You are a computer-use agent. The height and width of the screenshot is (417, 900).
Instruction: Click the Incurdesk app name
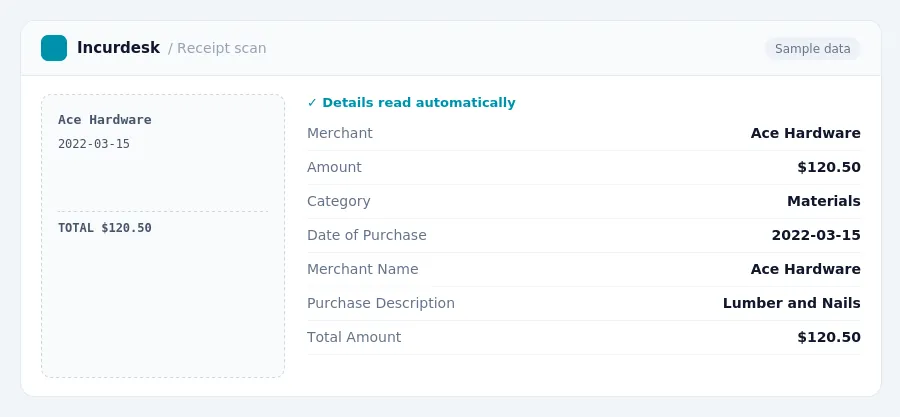click(x=118, y=48)
